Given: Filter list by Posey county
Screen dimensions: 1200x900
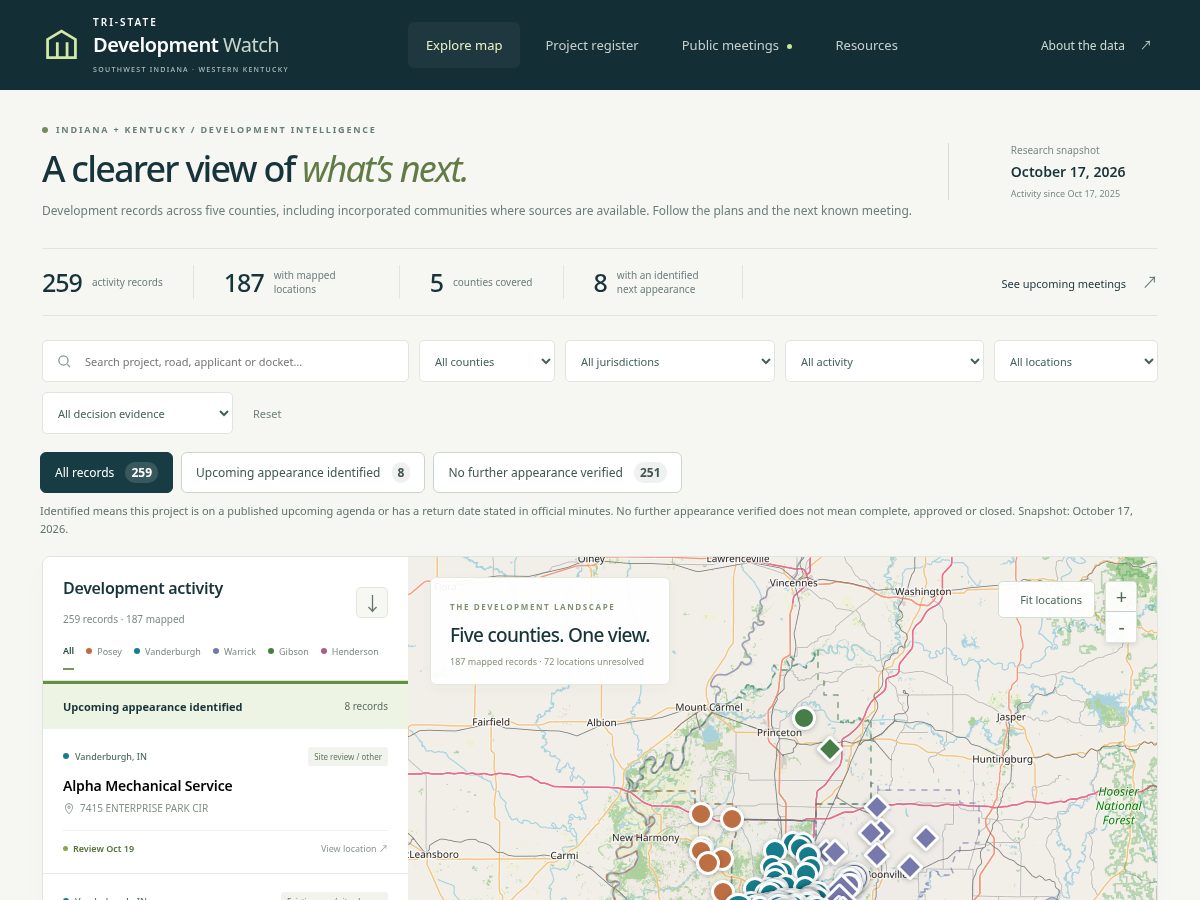Looking at the screenshot, I should coord(104,651).
